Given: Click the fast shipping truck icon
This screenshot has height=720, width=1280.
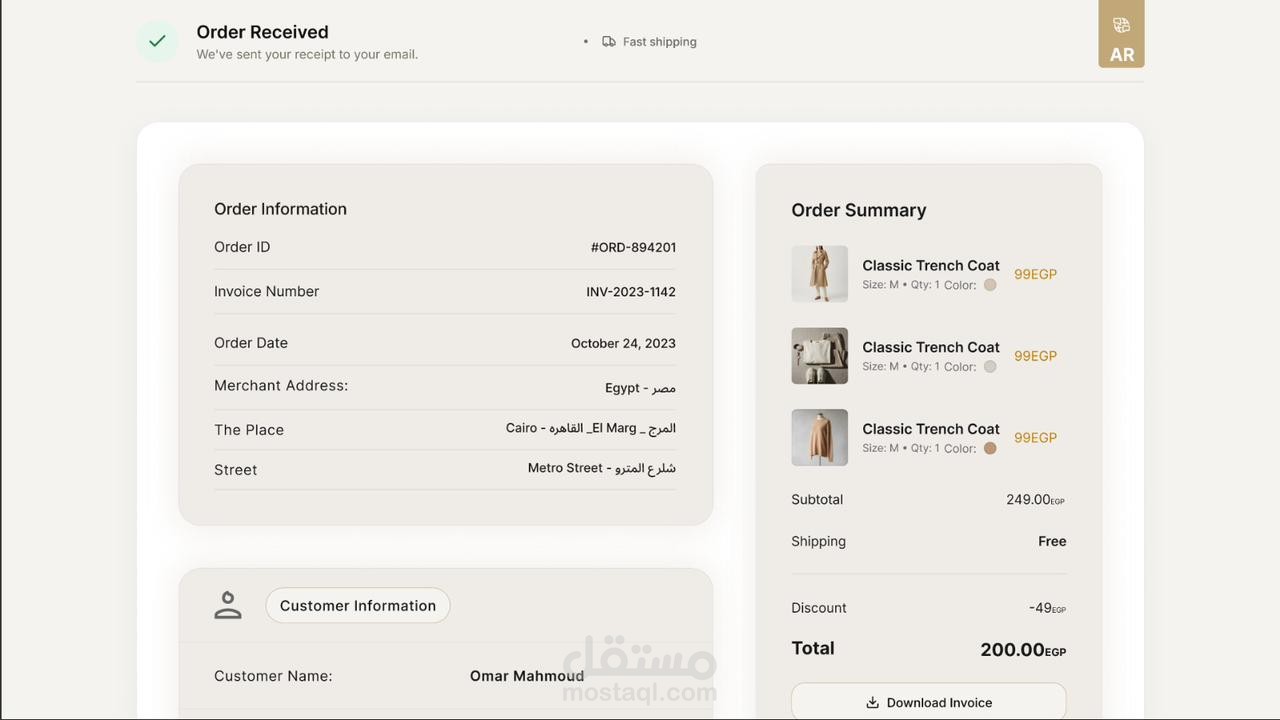Looking at the screenshot, I should coord(608,42).
